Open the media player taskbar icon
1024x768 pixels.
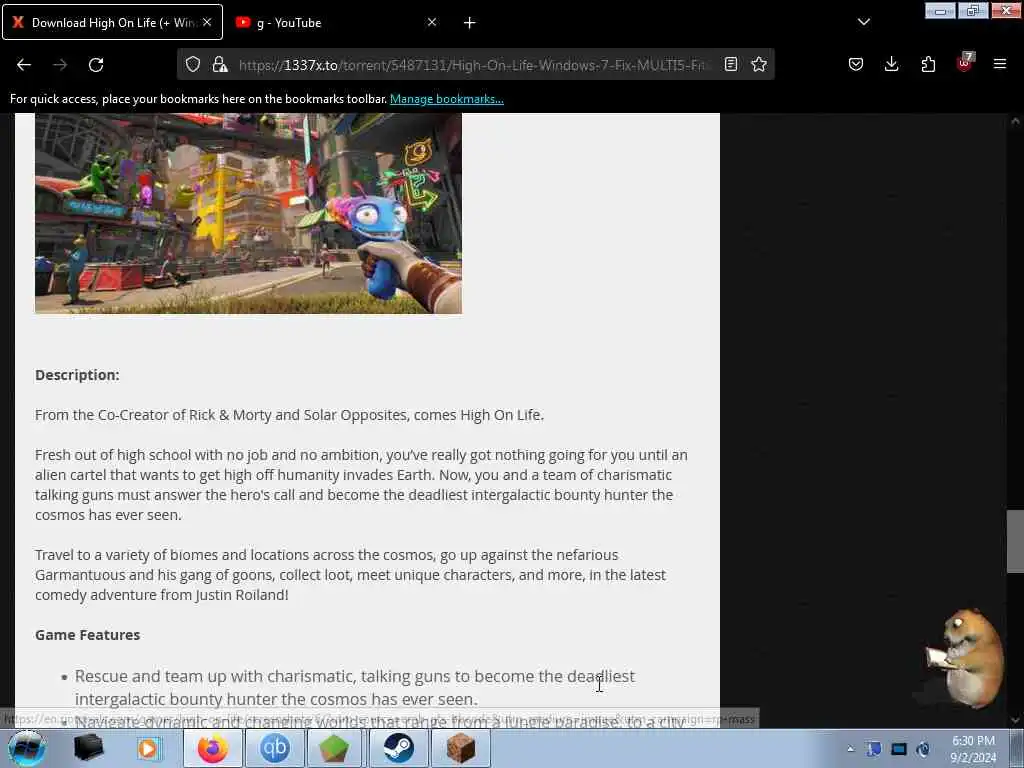pos(148,748)
